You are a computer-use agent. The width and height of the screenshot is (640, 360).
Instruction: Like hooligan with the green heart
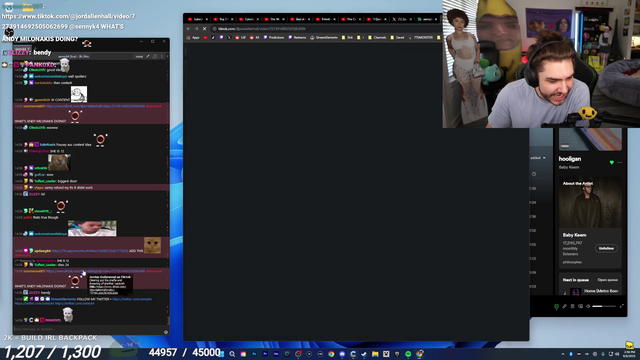(611, 162)
